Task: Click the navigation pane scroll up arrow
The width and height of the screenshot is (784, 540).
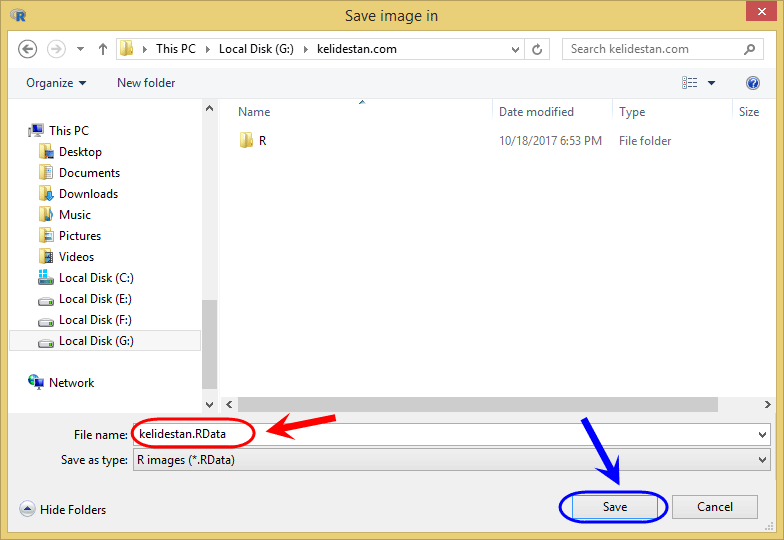Action: [210, 108]
